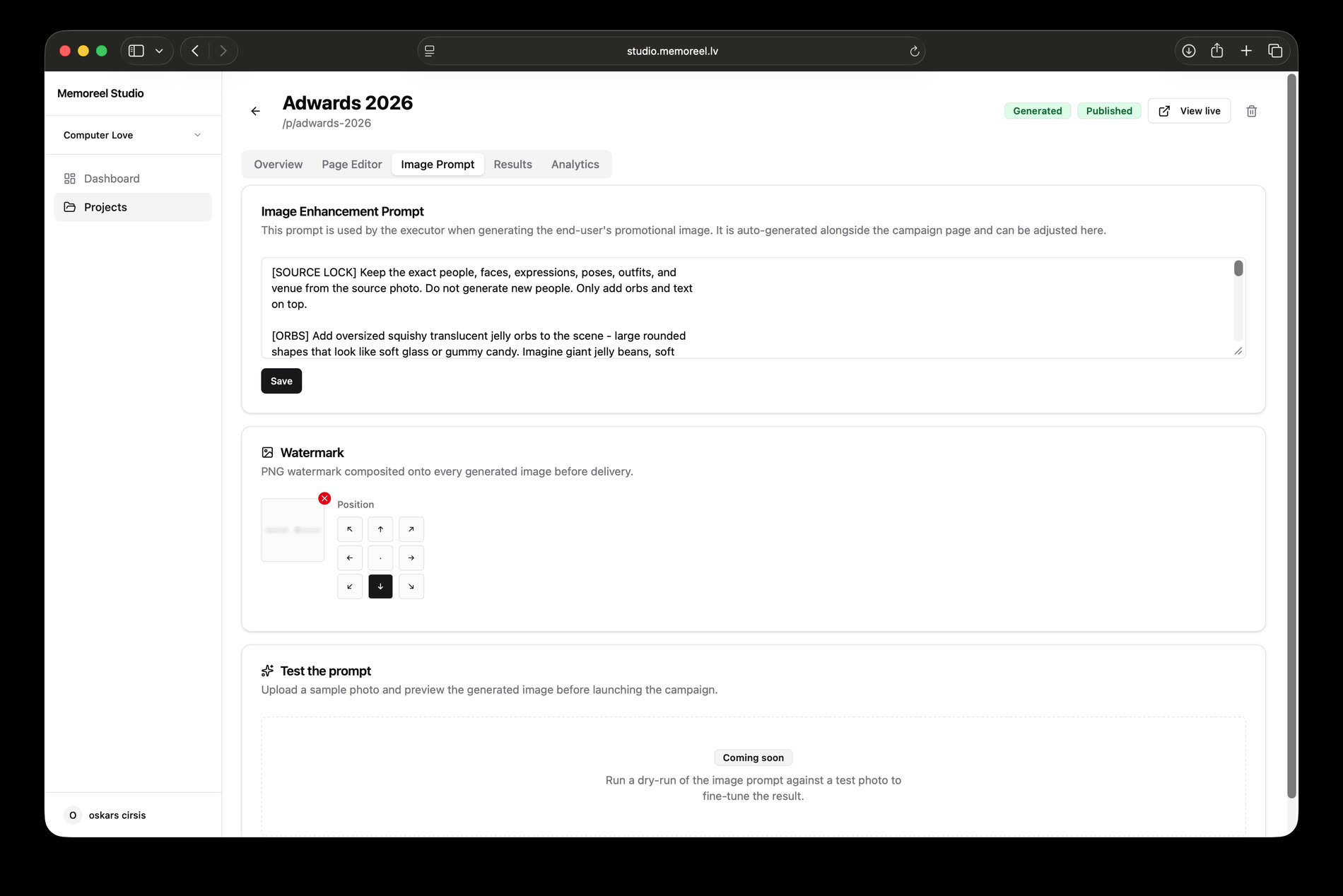Open the Safari sidebar options chevron
This screenshot has height=896, width=1343.
coord(159,51)
